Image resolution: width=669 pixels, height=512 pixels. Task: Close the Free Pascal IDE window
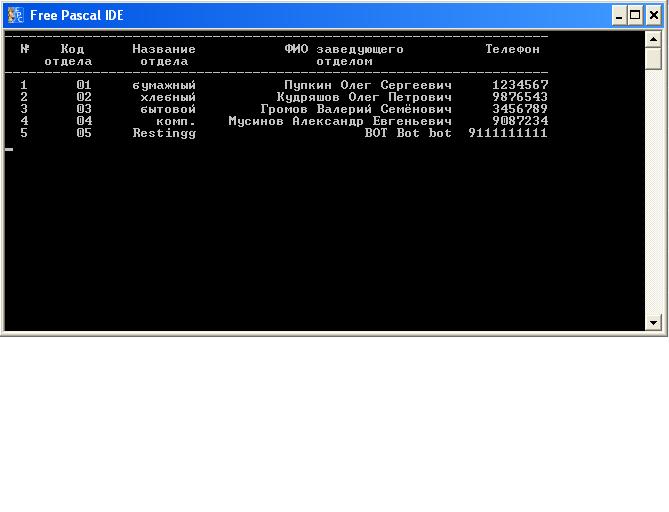point(653,15)
